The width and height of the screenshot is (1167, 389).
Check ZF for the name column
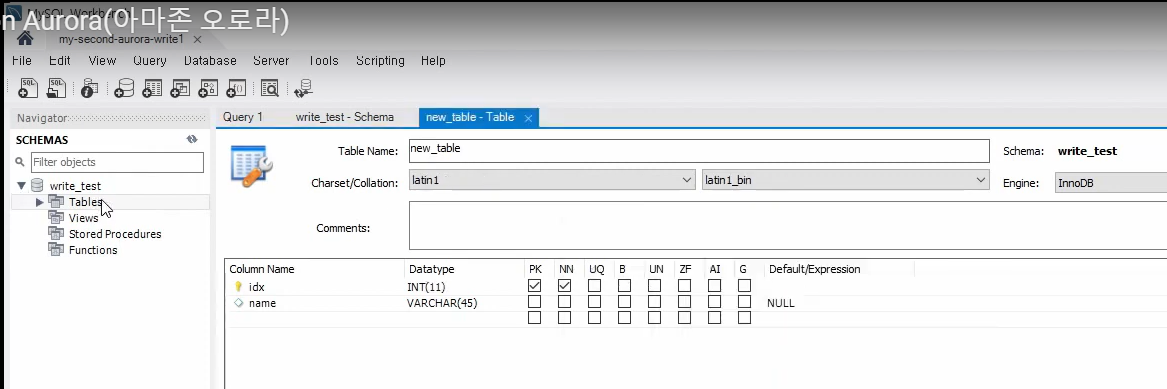click(685, 302)
